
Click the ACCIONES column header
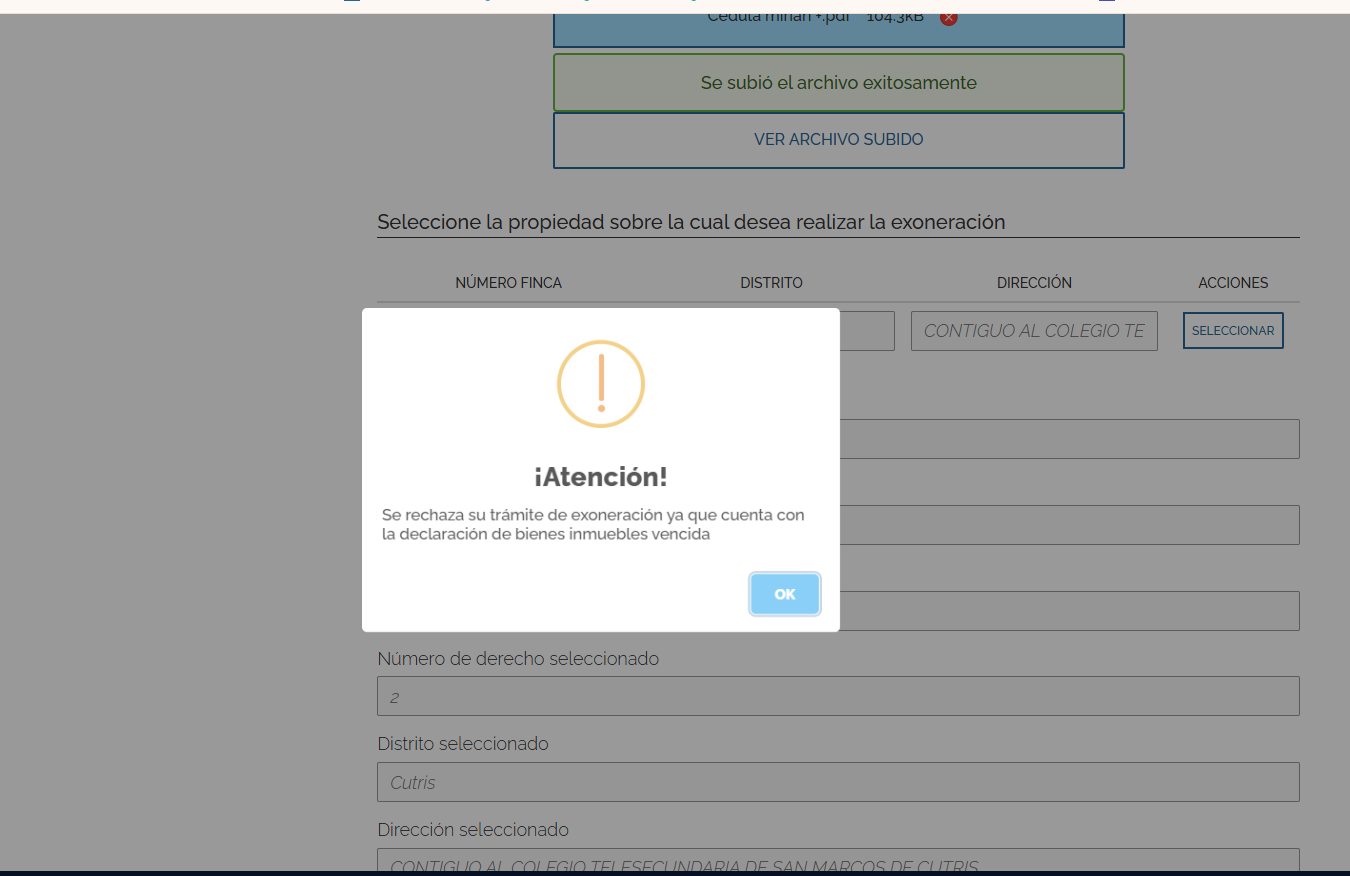(x=1233, y=283)
